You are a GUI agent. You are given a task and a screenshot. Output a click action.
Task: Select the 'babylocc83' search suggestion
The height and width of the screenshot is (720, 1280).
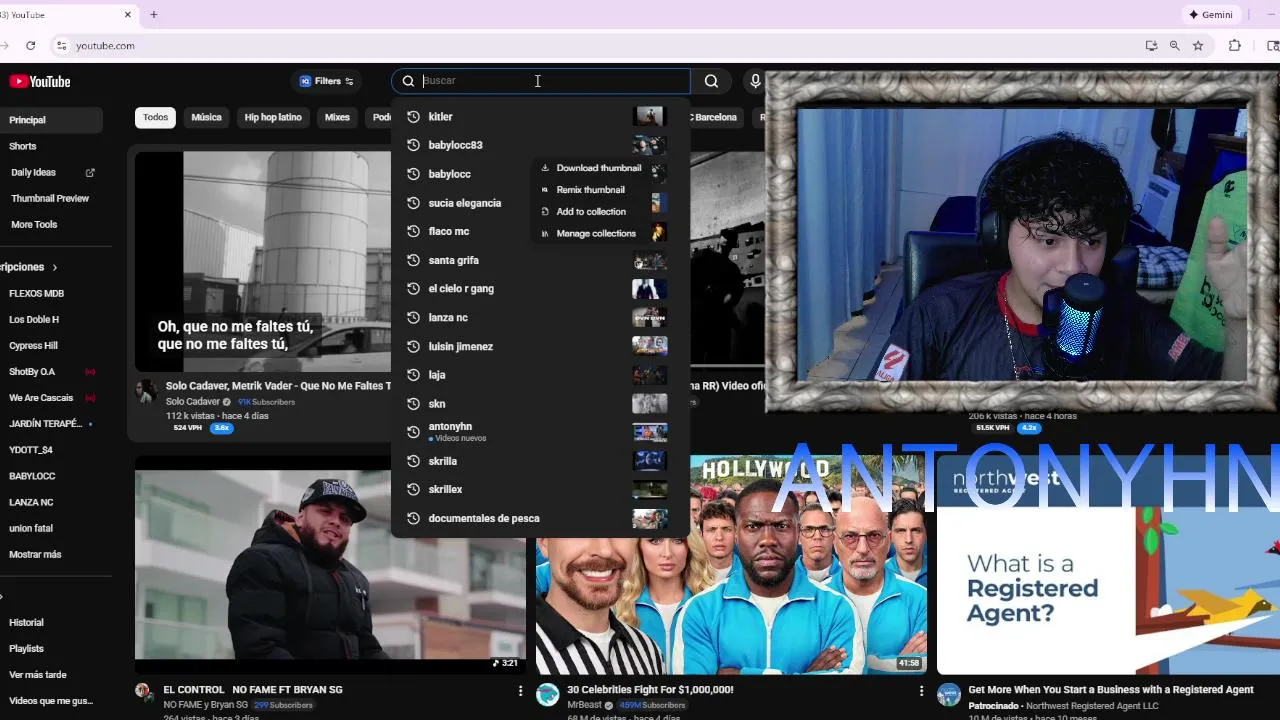540,145
